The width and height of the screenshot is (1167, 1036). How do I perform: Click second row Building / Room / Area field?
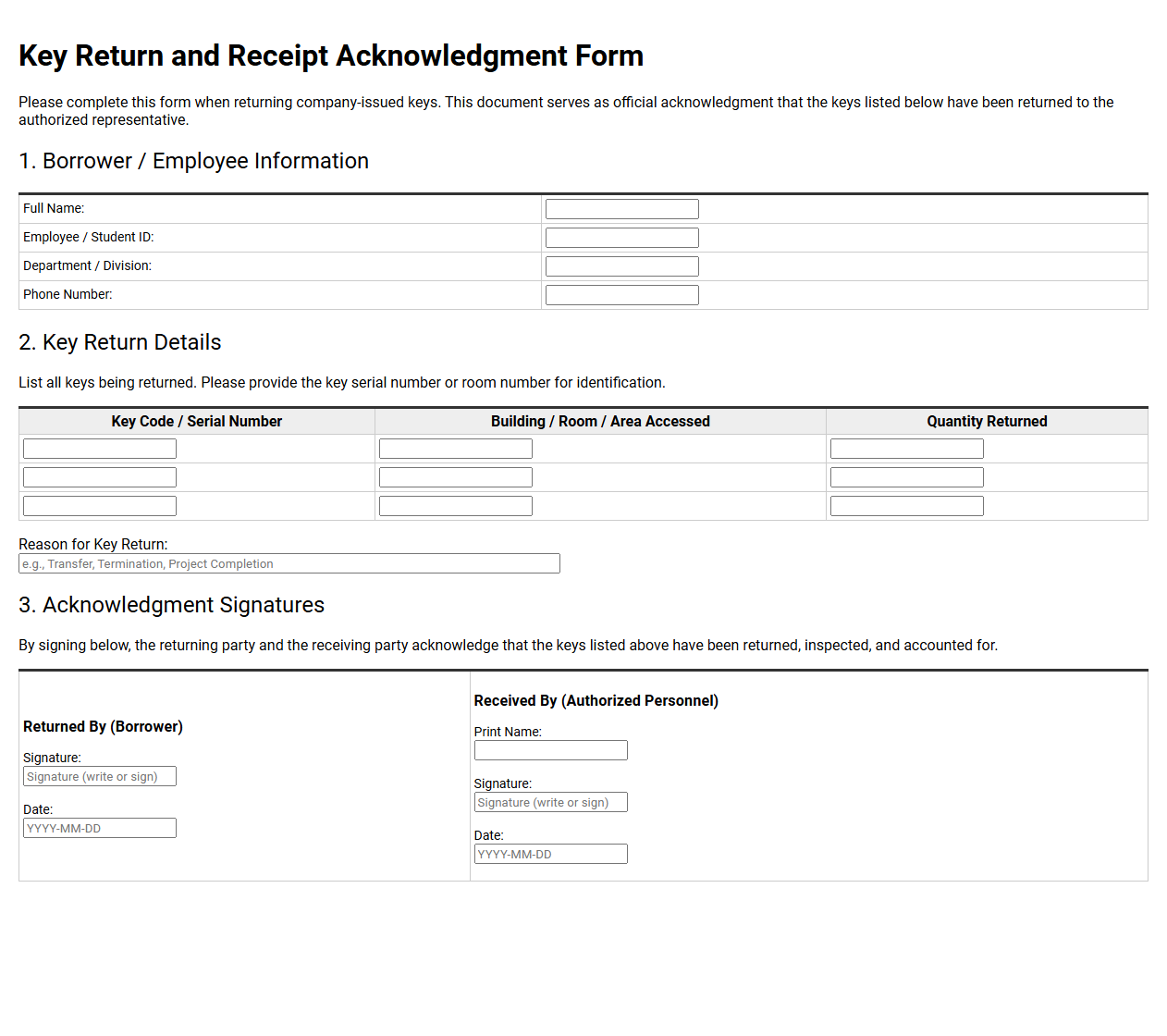point(456,477)
